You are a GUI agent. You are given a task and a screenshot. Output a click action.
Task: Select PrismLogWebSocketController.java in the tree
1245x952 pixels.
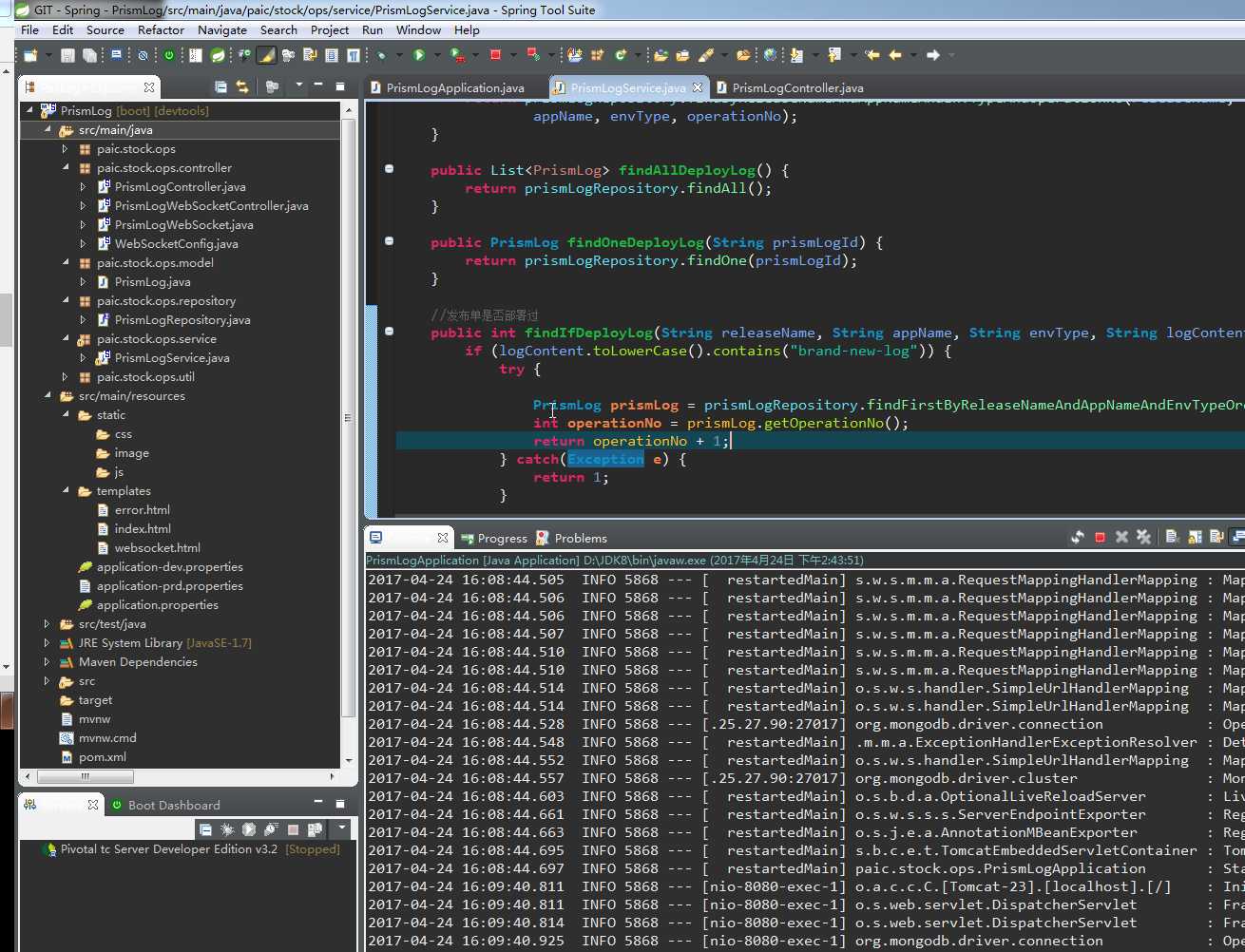(x=211, y=205)
